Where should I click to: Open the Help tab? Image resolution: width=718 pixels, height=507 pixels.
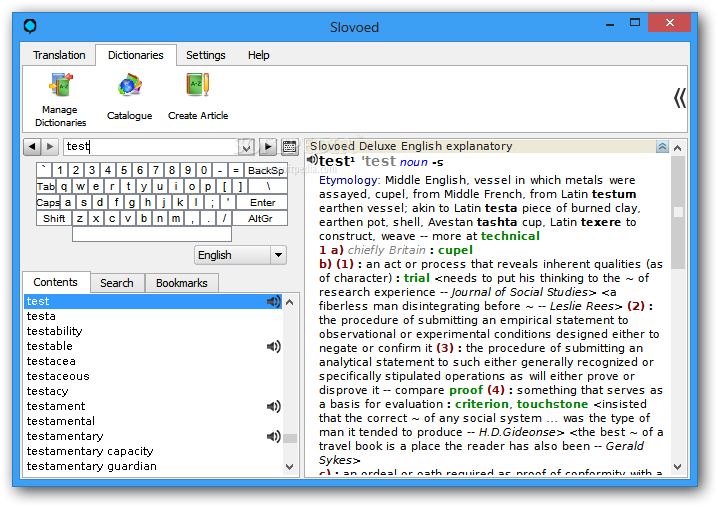(259, 55)
